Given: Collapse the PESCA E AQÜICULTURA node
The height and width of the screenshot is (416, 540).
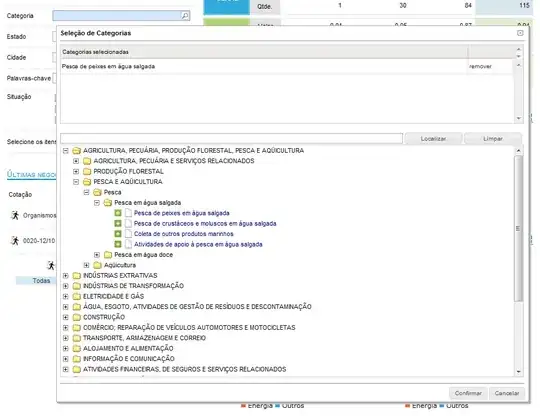Looking at the screenshot, I should (76, 182).
